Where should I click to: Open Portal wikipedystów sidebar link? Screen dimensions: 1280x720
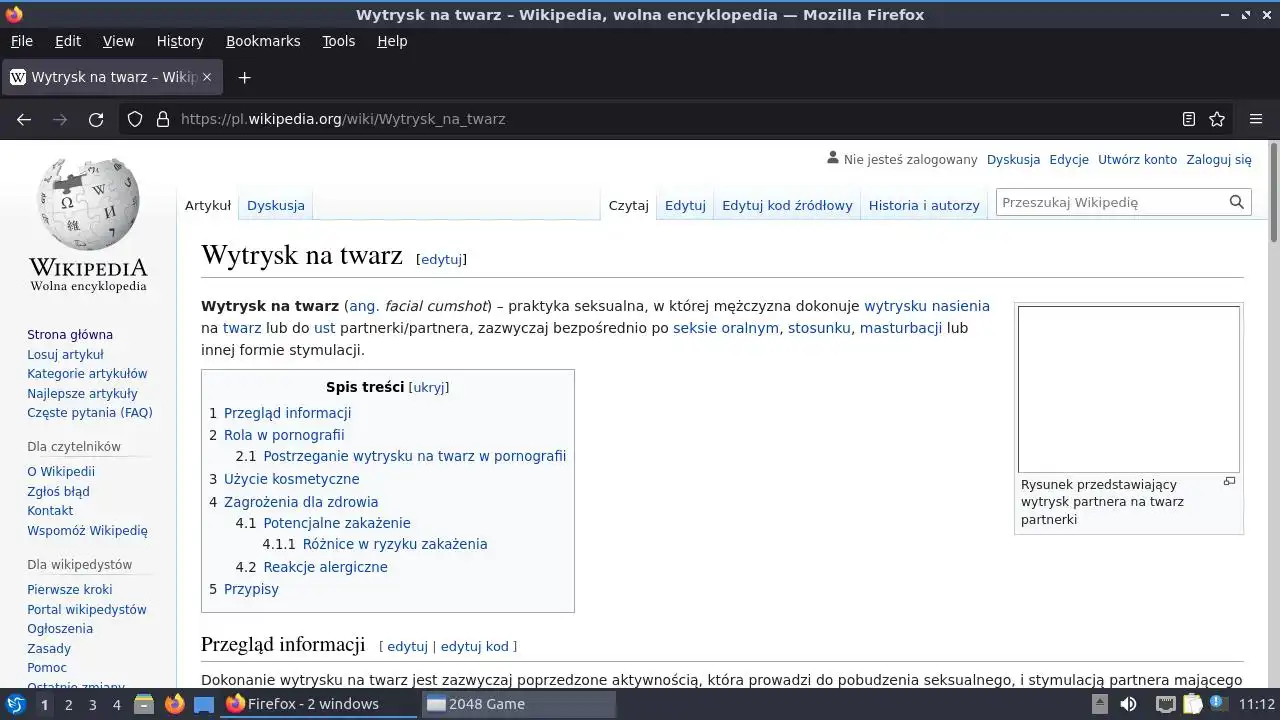(x=87, y=609)
